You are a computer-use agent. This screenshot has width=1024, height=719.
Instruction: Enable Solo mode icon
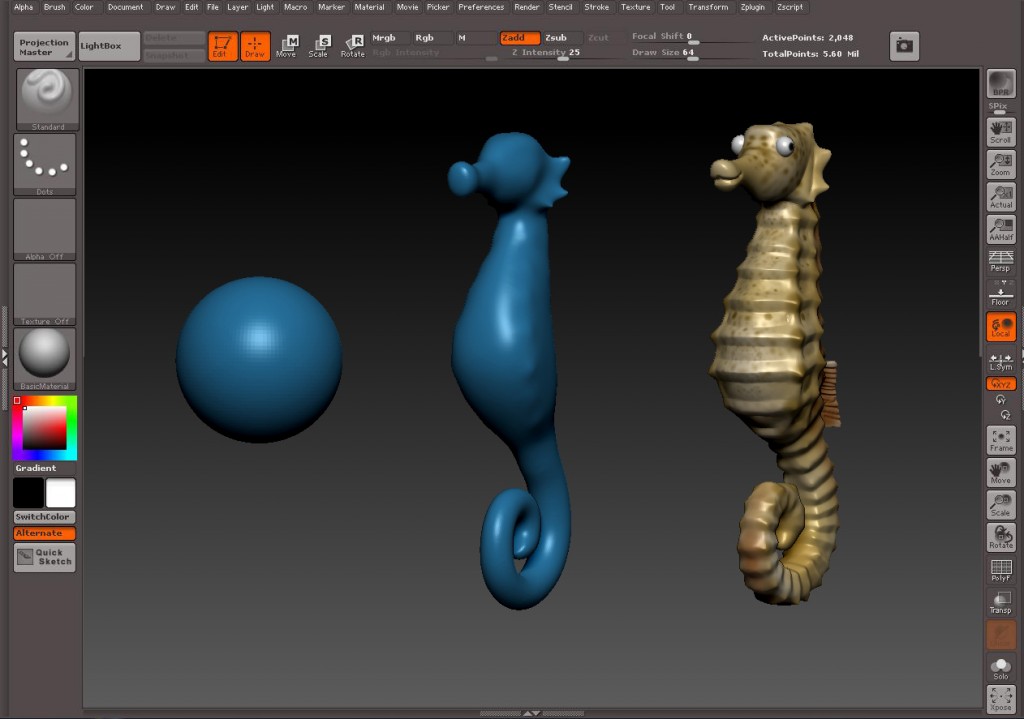pyautogui.click(x=1000, y=668)
